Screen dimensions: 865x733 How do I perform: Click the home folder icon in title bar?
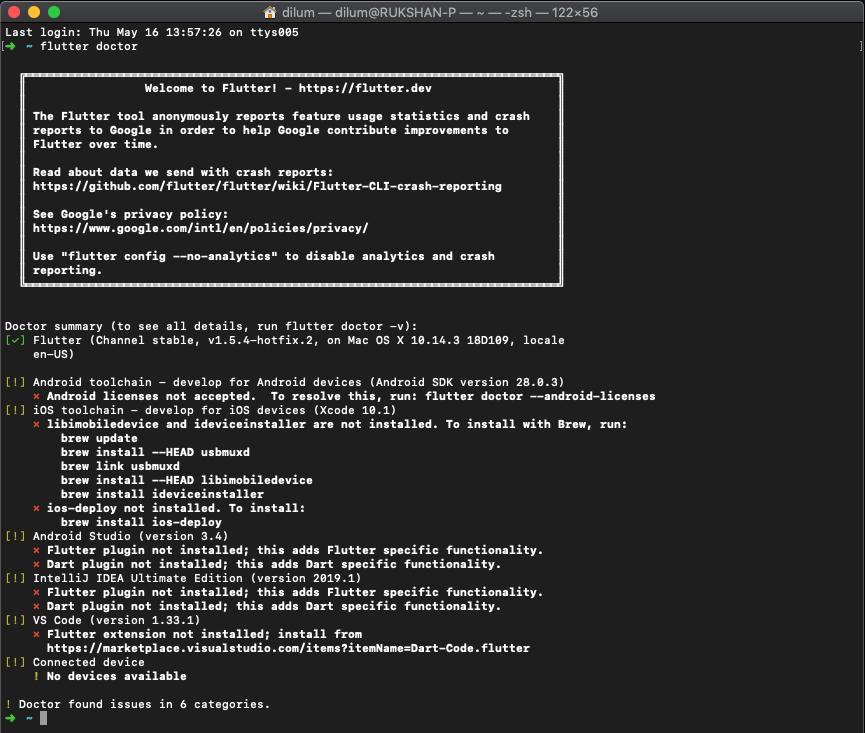[270, 12]
